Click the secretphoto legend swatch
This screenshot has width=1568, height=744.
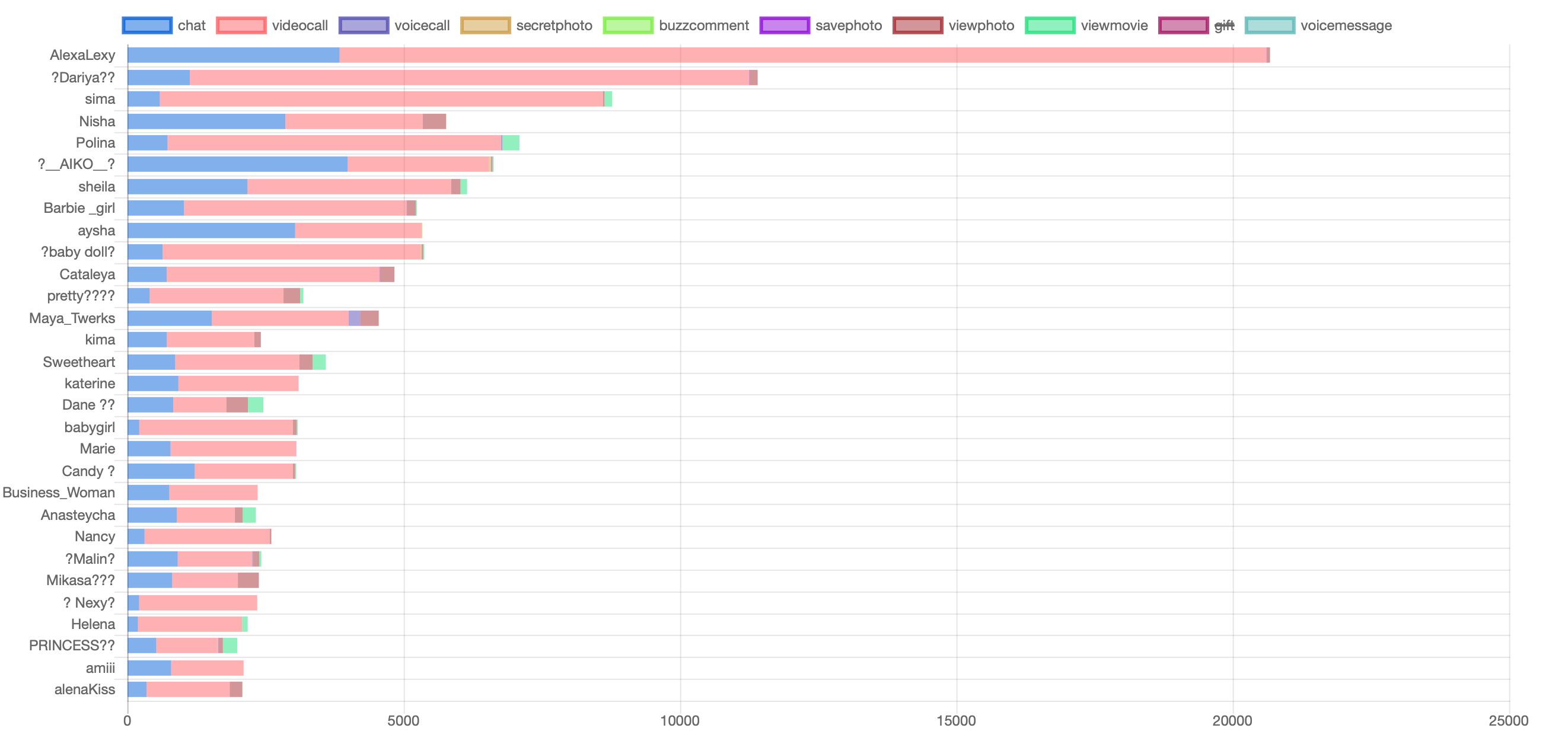(x=485, y=25)
